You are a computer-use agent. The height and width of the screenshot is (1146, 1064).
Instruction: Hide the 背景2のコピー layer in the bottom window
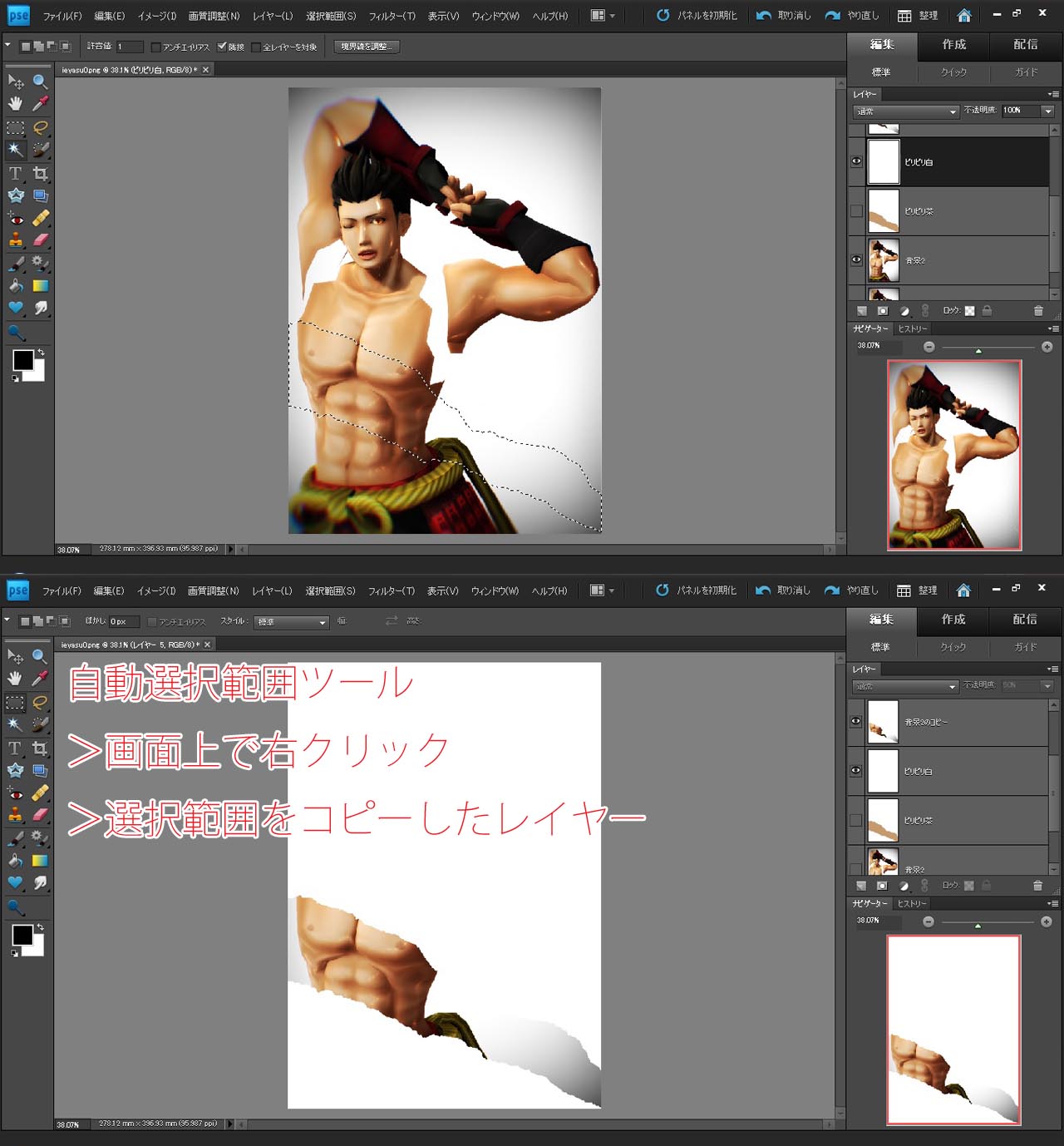coord(855,721)
